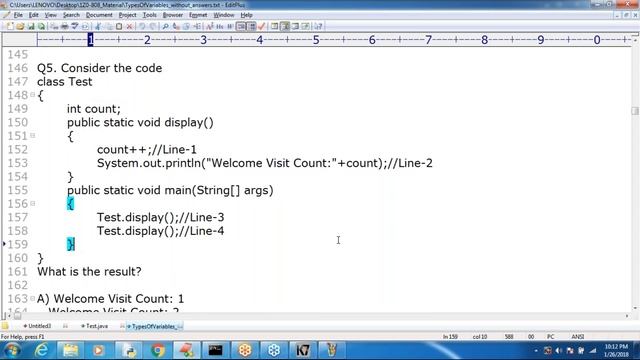Viewport: 640px width, 360px height.
Task: Click the 'col 10' status bar entry
Action: tap(480, 337)
